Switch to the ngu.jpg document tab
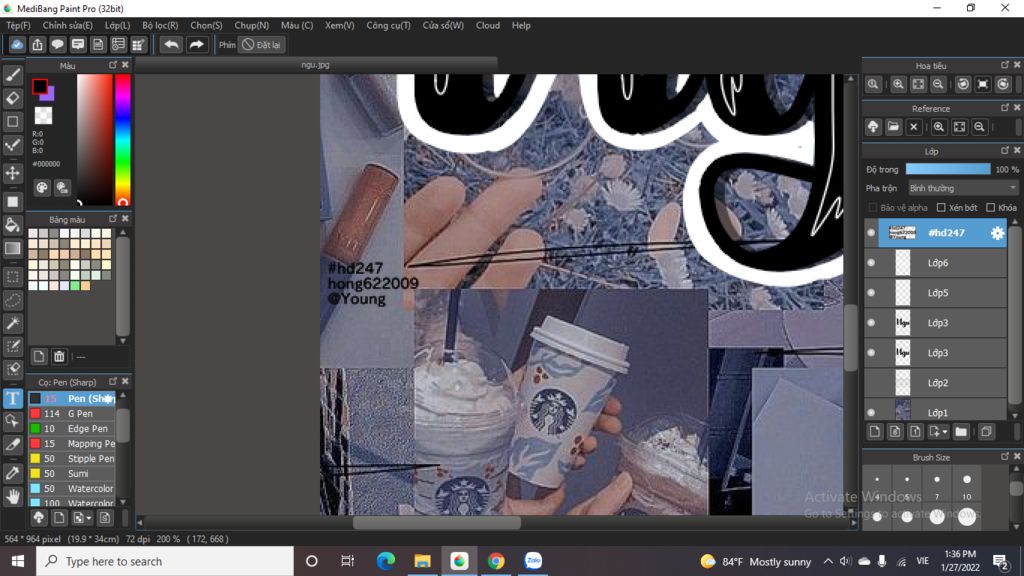The height and width of the screenshot is (576, 1024). [x=315, y=65]
